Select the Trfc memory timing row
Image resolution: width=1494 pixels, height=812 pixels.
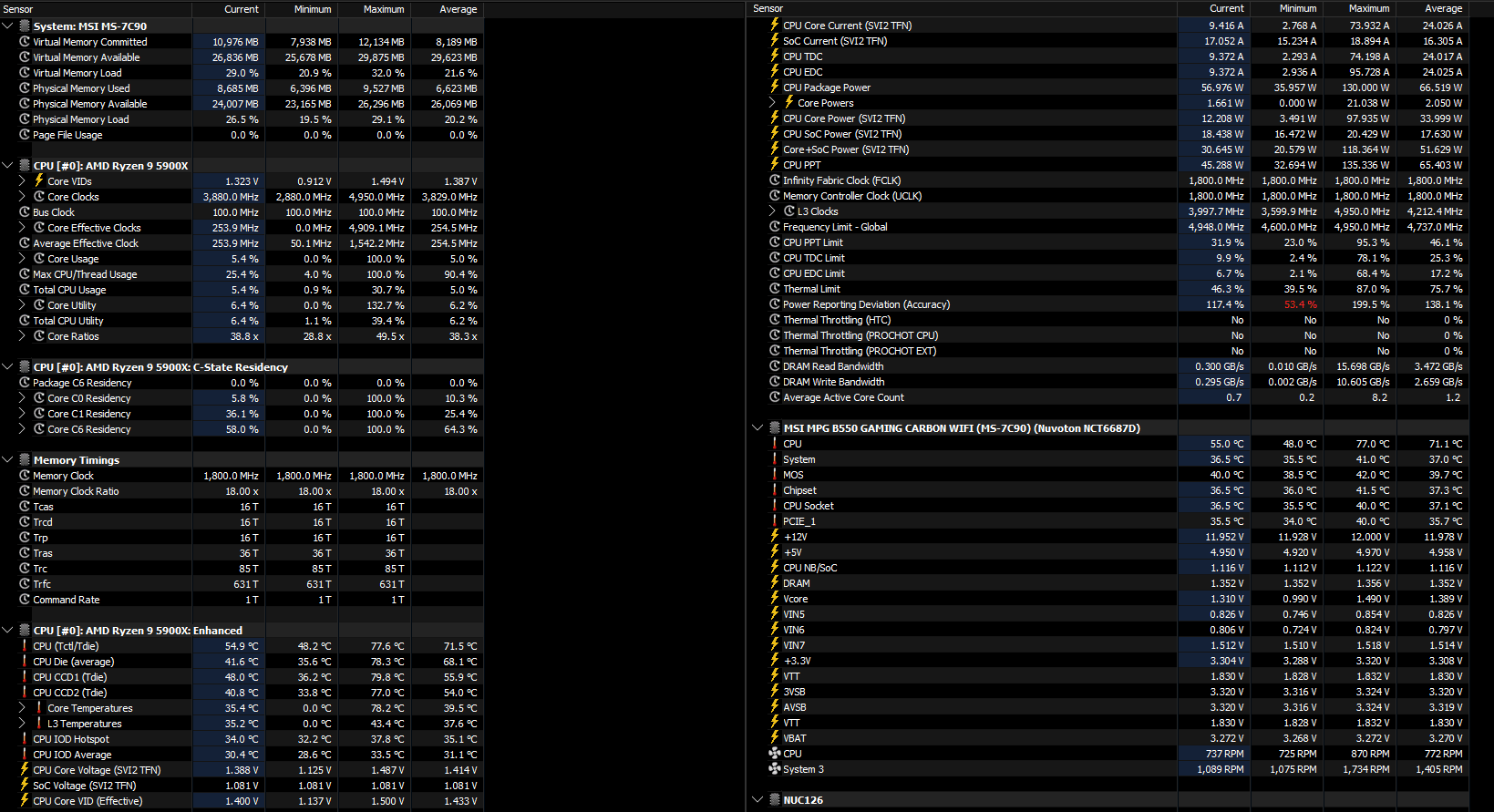[242, 584]
